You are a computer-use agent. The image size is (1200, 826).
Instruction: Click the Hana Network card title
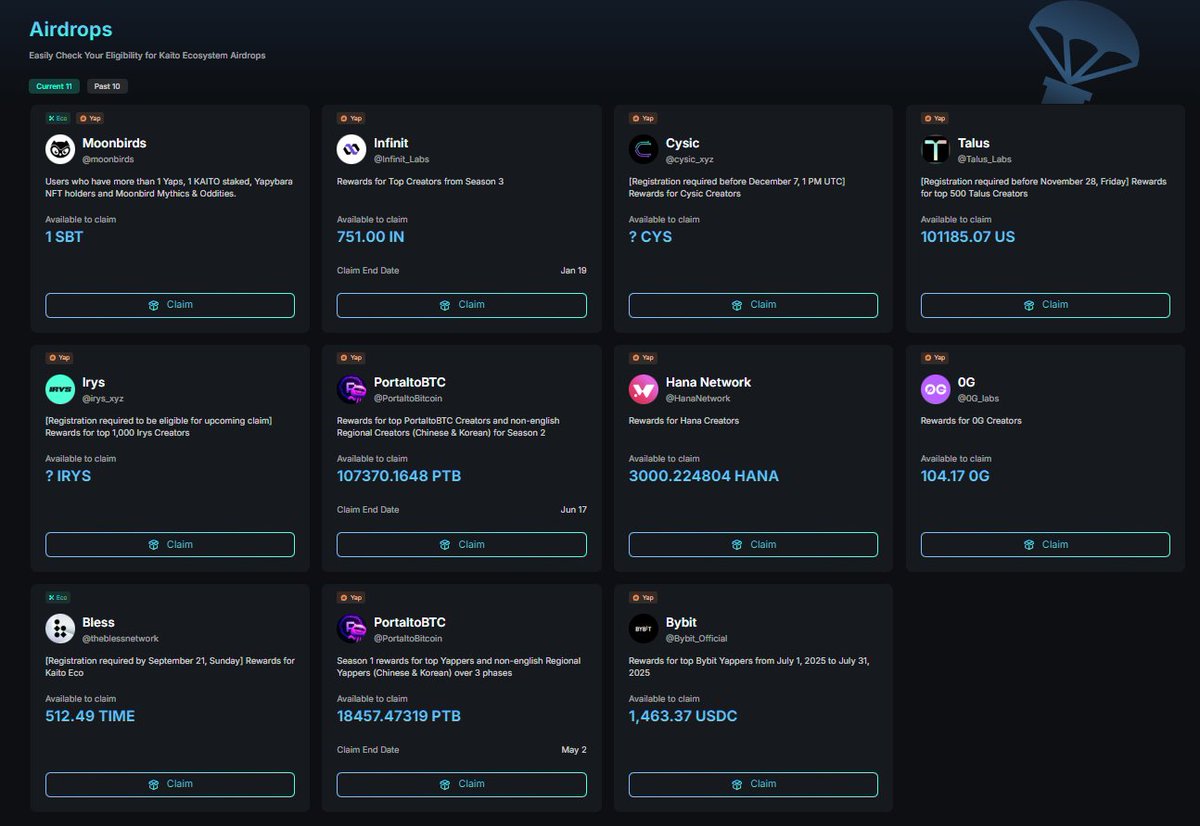(708, 382)
